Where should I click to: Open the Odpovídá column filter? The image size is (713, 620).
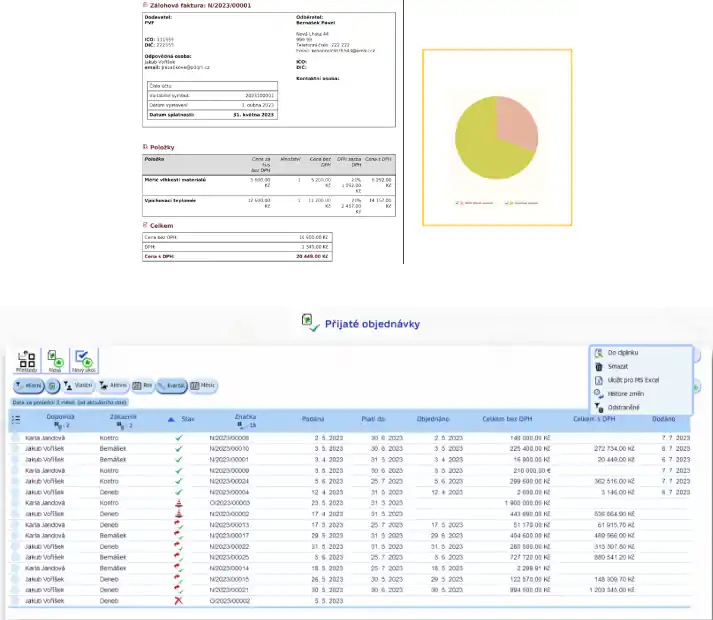(54, 426)
